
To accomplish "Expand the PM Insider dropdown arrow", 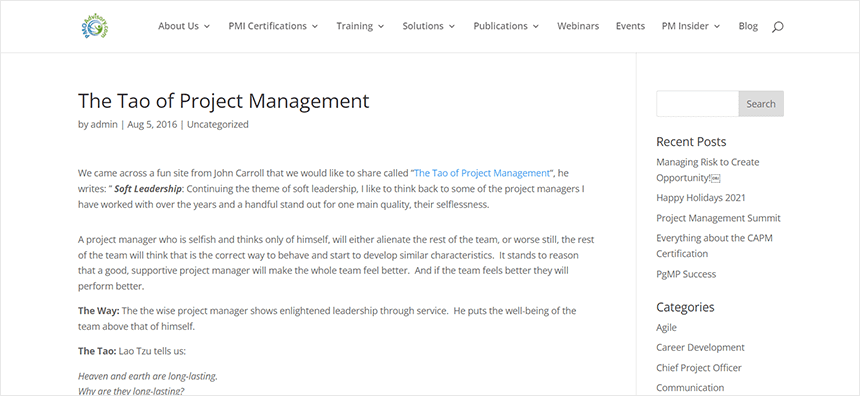I will pyautogui.click(x=717, y=26).
